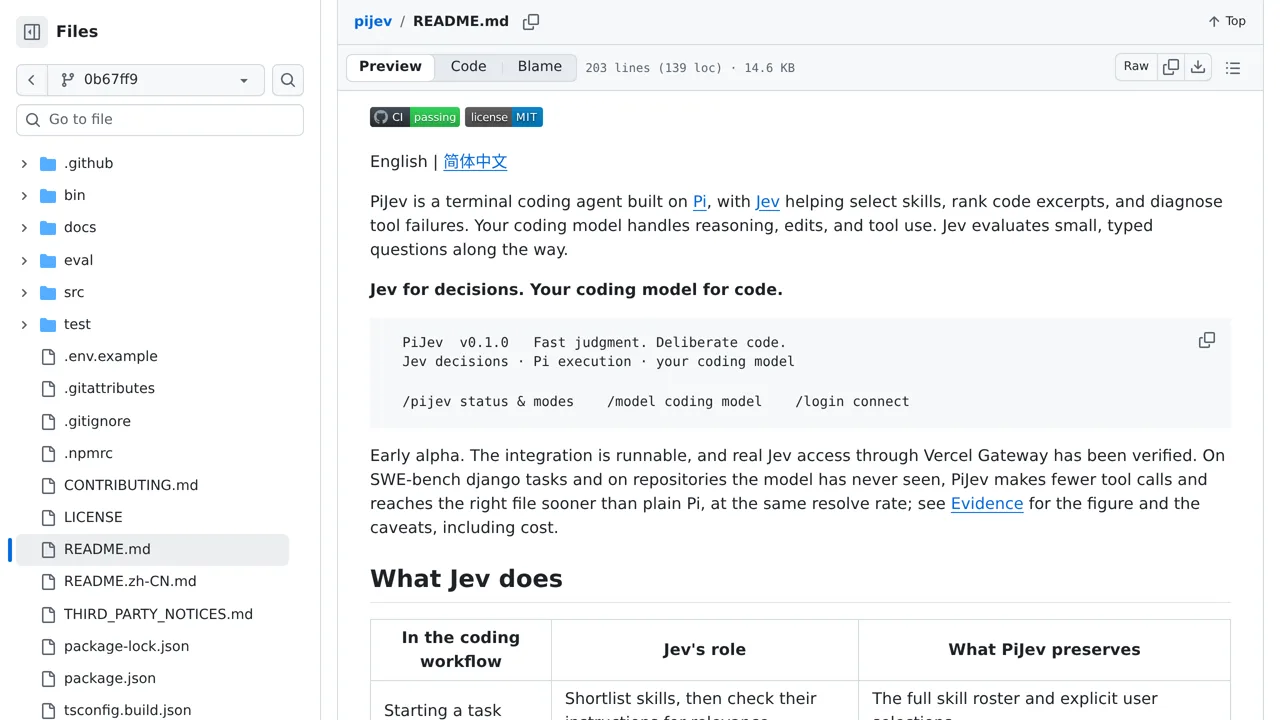Click the CI passing badge

click(415, 117)
